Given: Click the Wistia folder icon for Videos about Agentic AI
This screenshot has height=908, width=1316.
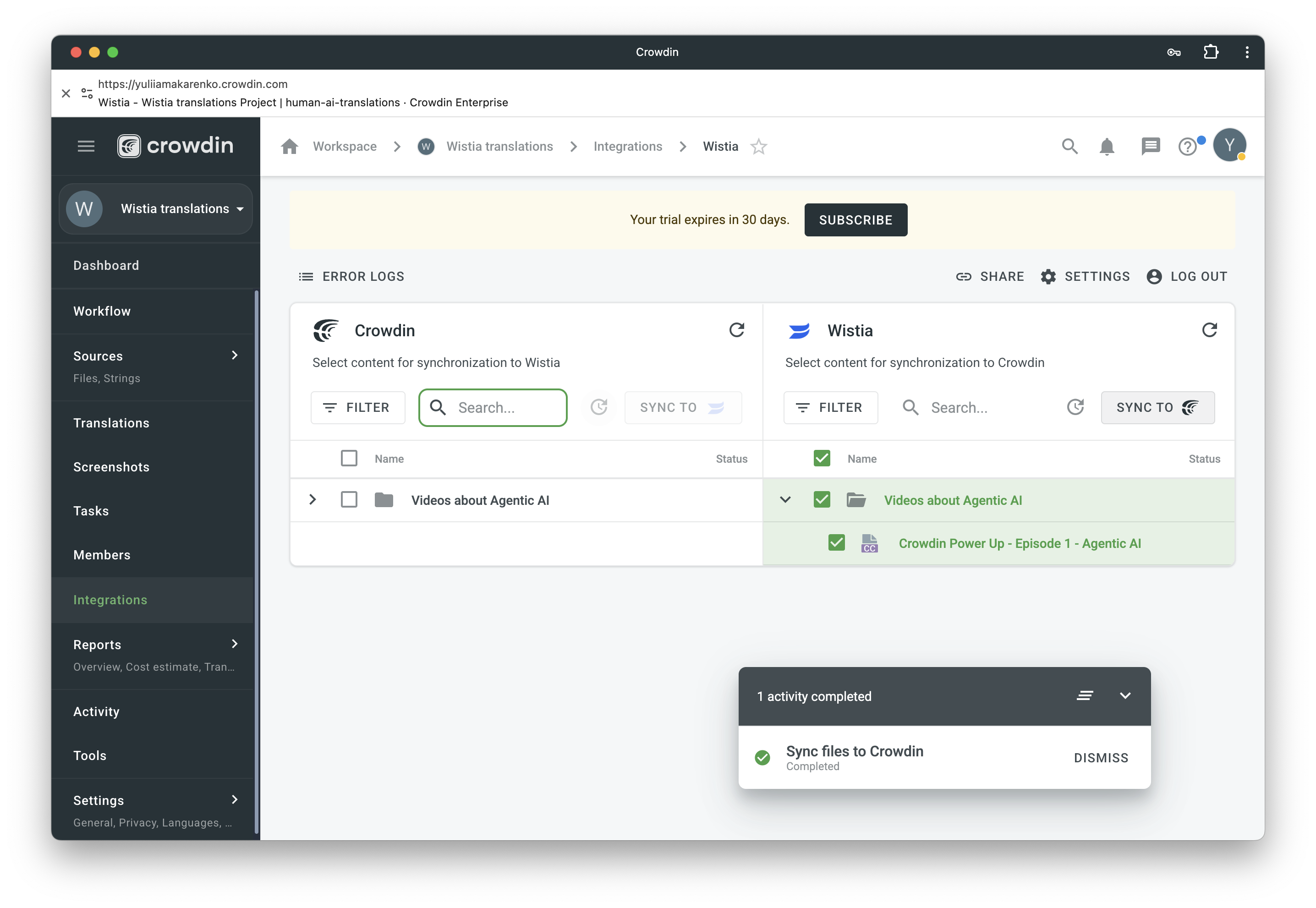Looking at the screenshot, I should pos(855,500).
